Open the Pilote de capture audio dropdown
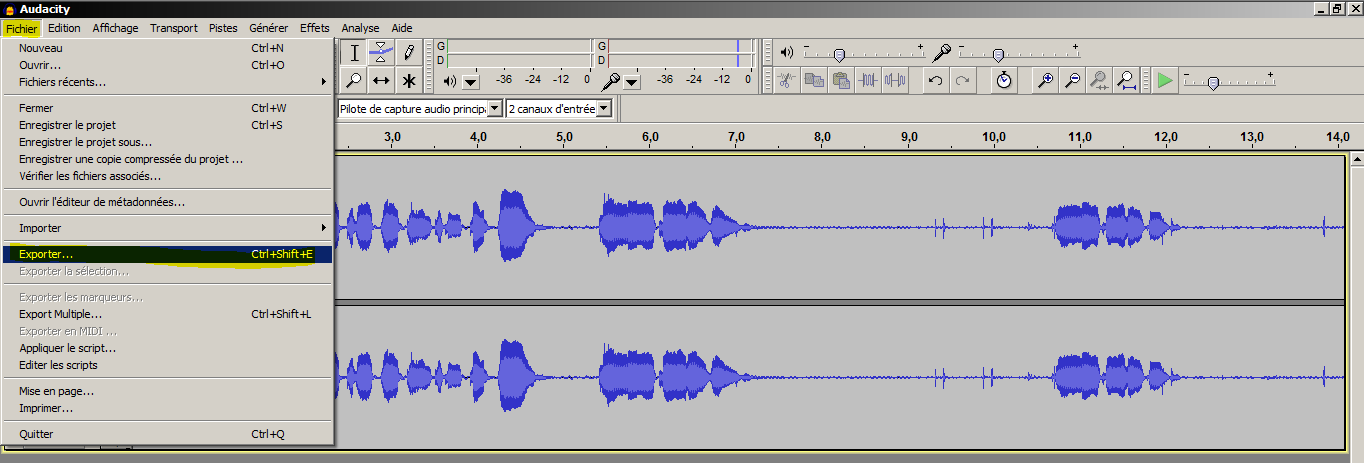The width and height of the screenshot is (1364, 463). tap(495, 108)
